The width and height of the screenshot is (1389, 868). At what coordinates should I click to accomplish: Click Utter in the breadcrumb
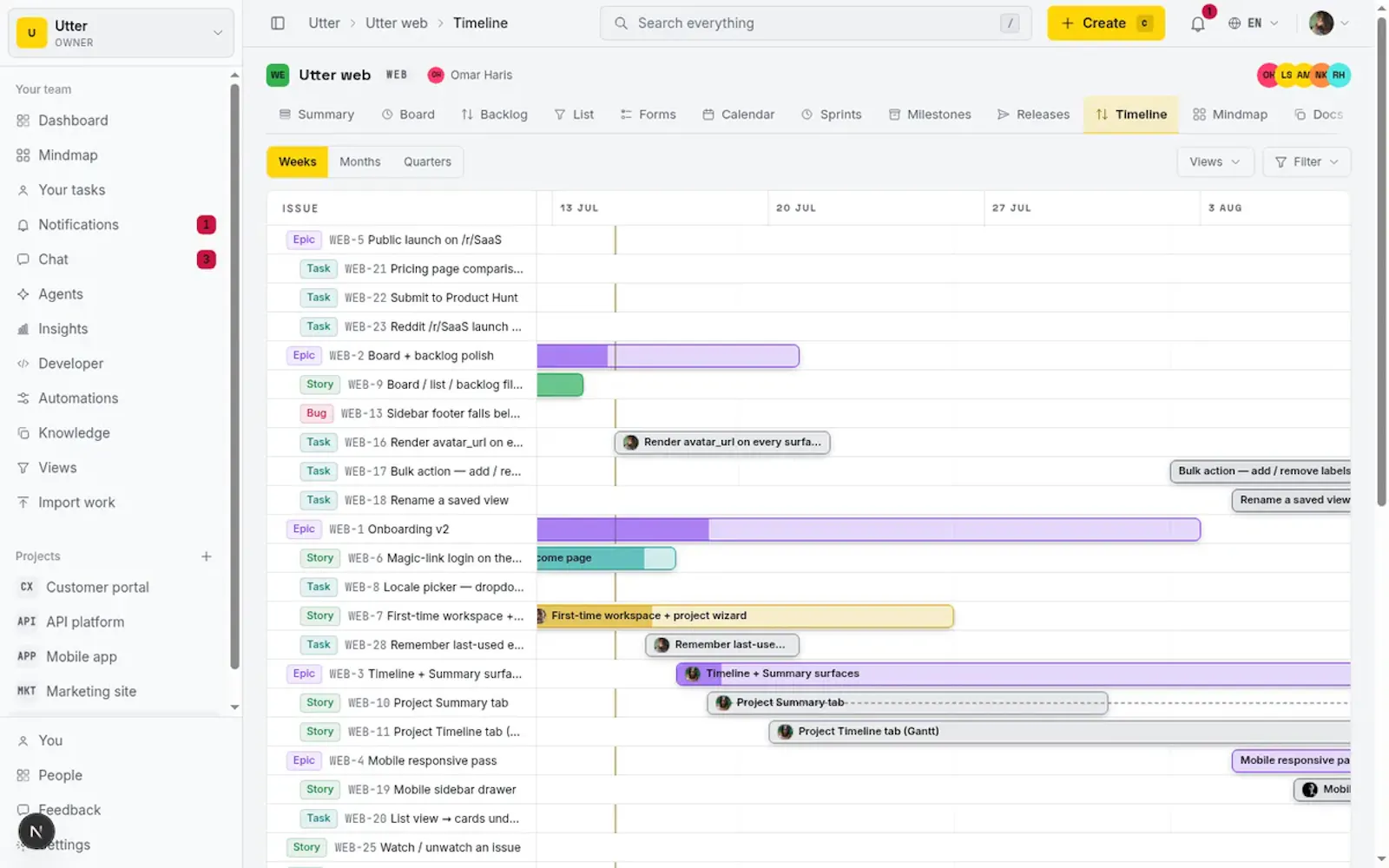[x=324, y=23]
